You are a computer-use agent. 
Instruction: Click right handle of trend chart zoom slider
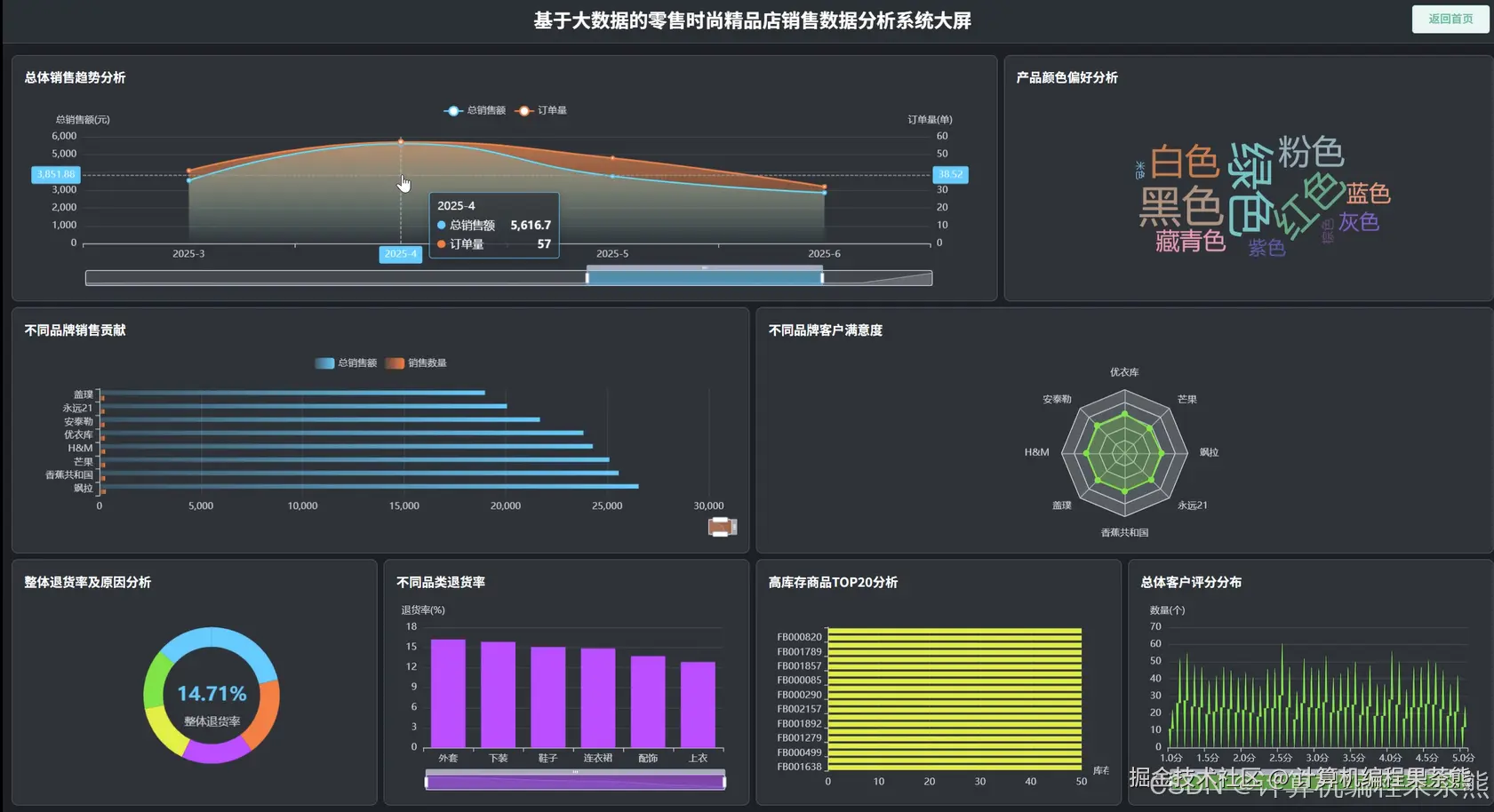822,278
